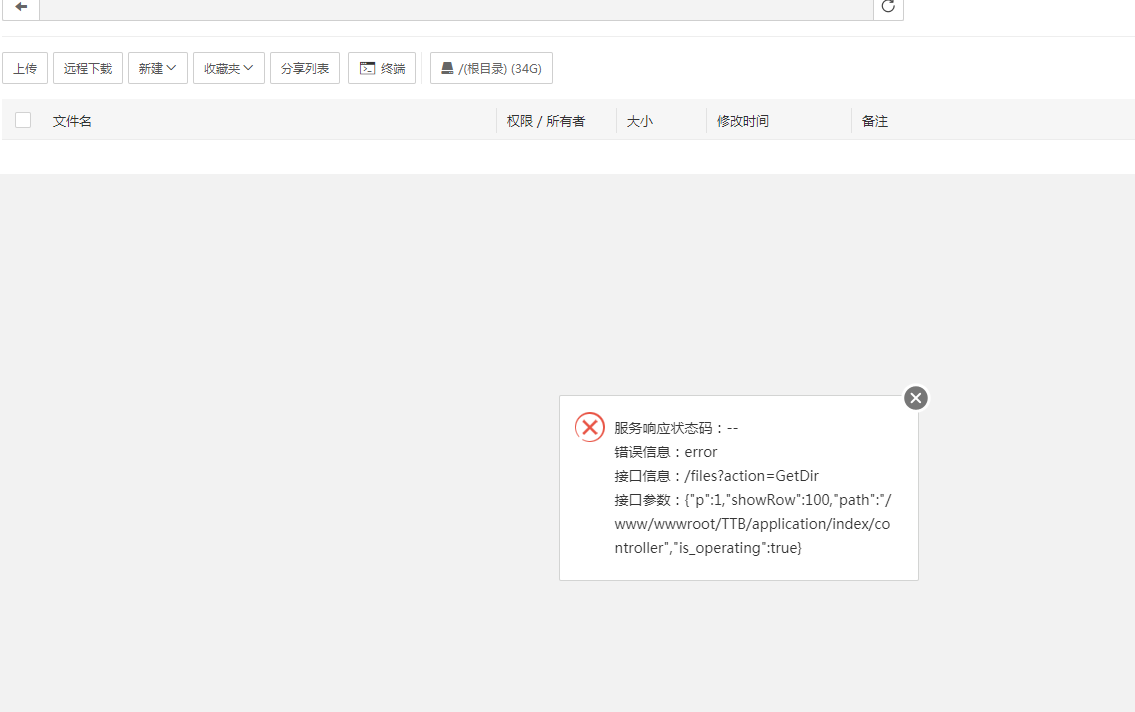Toggle the select-all files checkbox
The height and width of the screenshot is (712, 1135).
coord(23,120)
